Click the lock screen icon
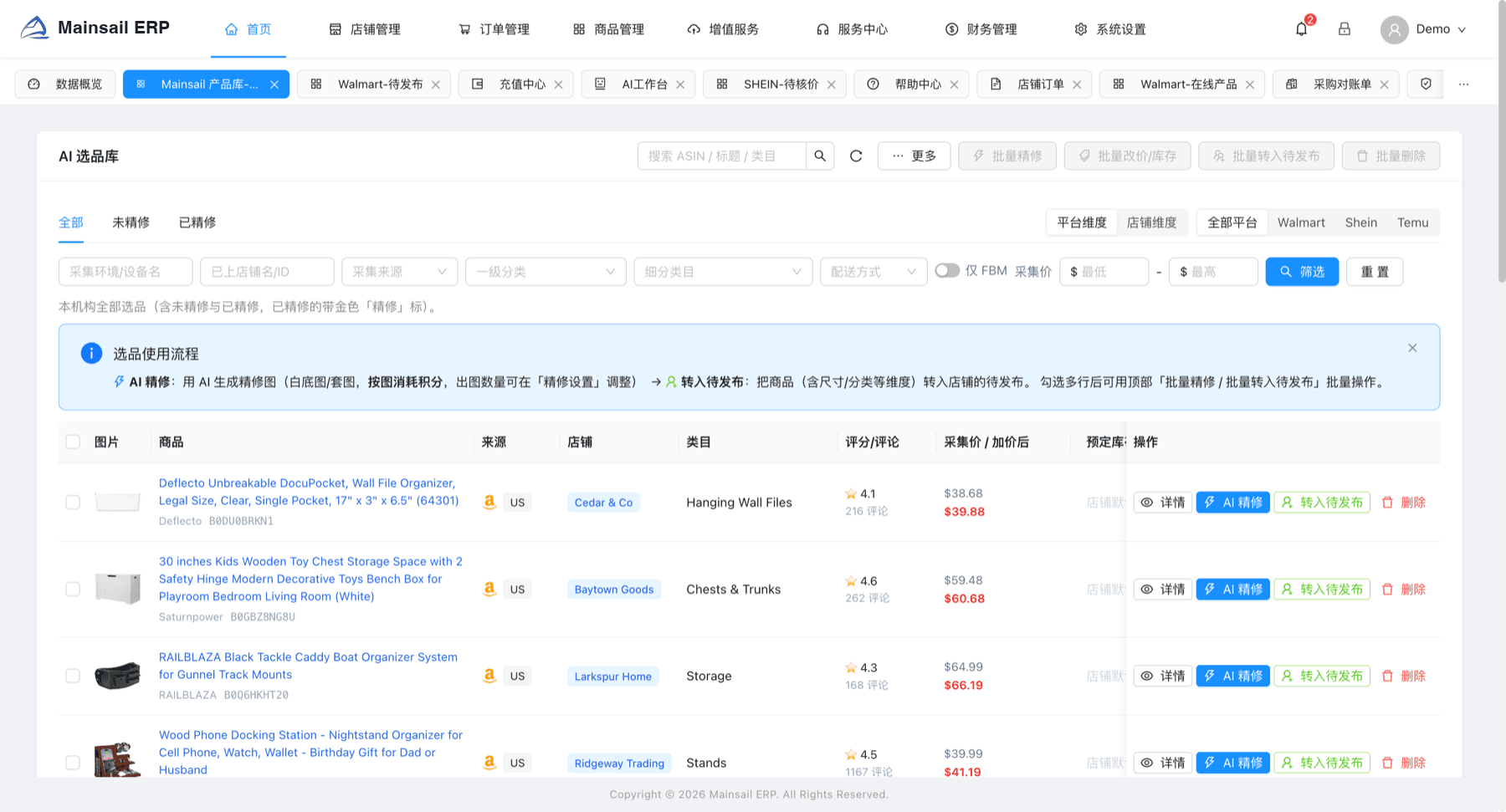This screenshot has width=1506, height=812. pyautogui.click(x=1345, y=29)
